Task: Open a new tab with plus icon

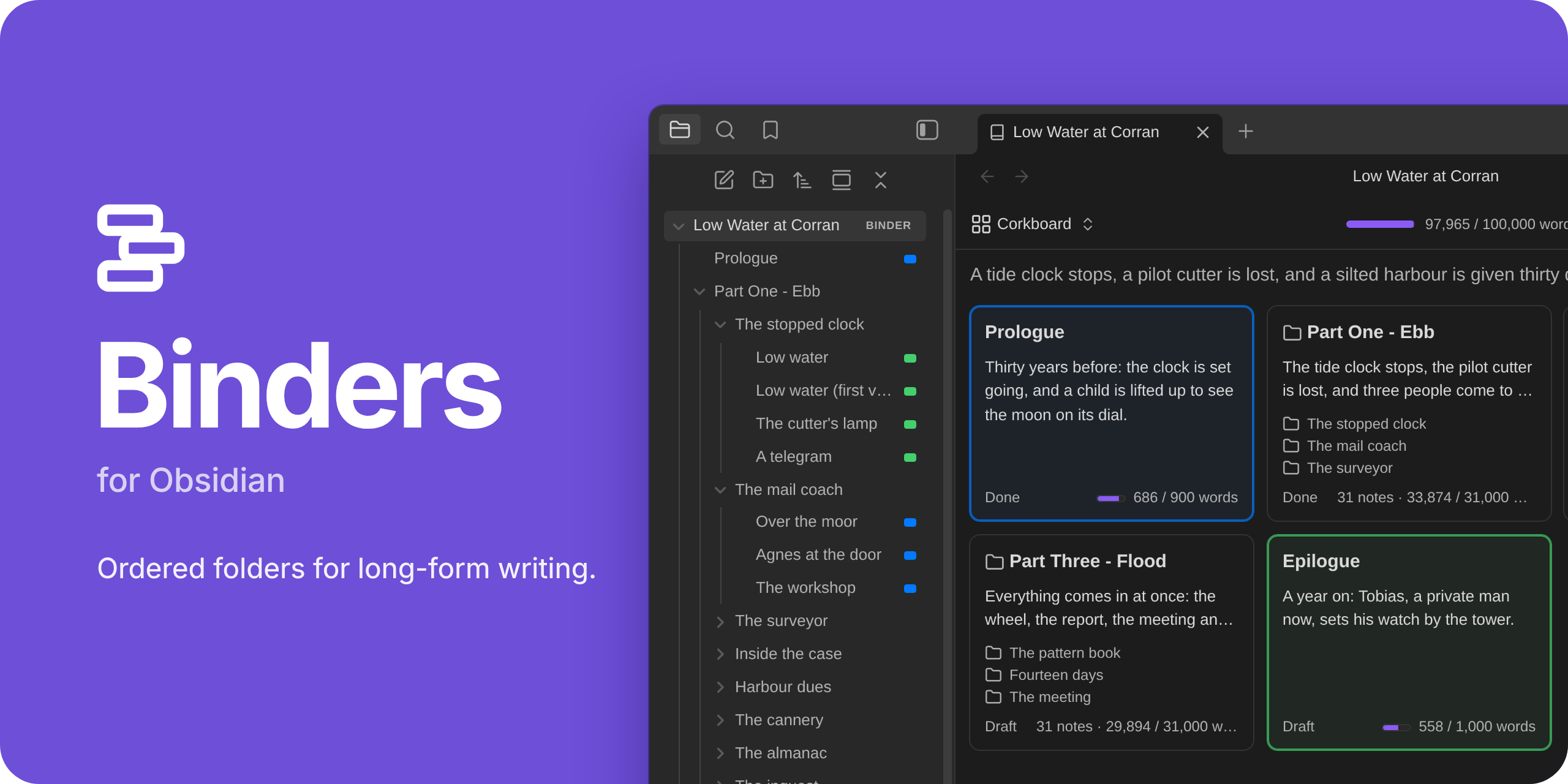Action: pos(1246,132)
